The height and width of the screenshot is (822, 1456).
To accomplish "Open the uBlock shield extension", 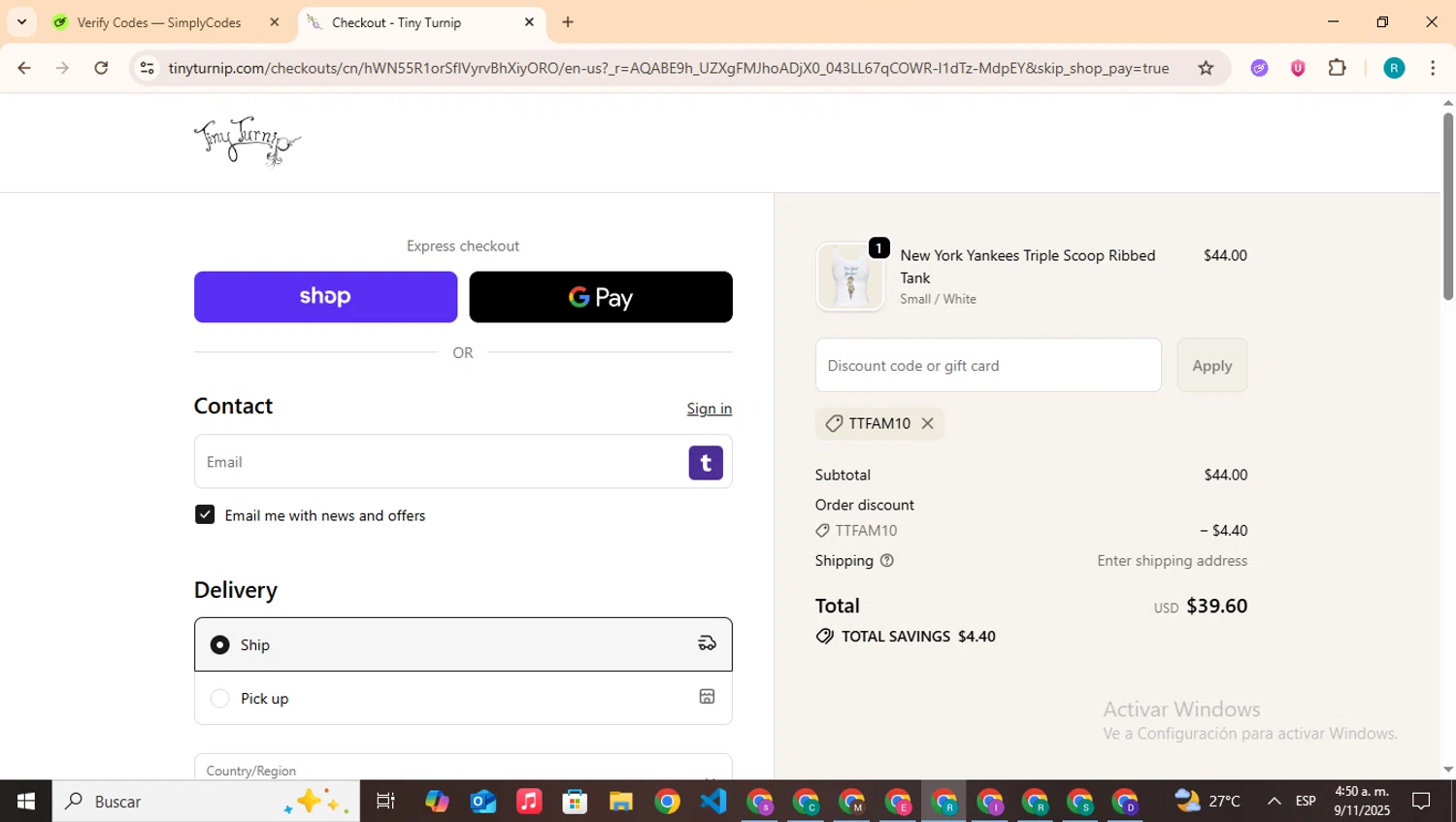I will pyautogui.click(x=1298, y=68).
